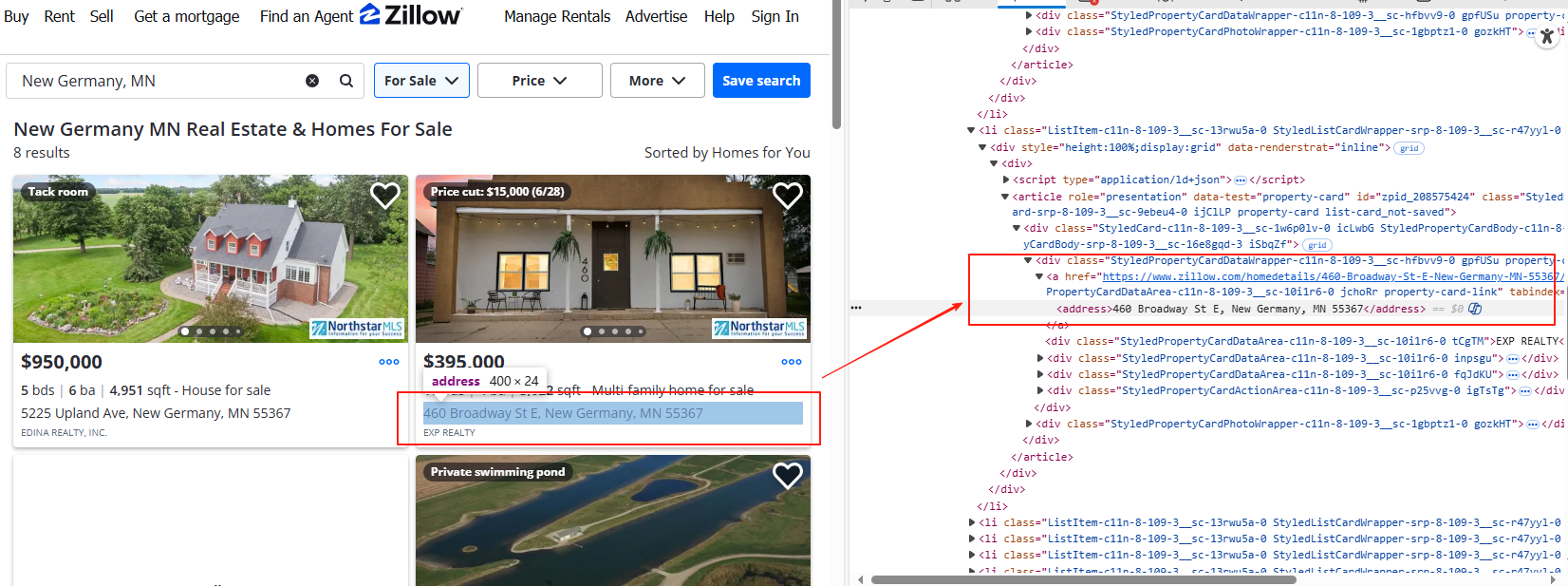Viewport: 1568px width, 586px height.
Task: Clear the New Germany, MN search text
Action: 312,81
